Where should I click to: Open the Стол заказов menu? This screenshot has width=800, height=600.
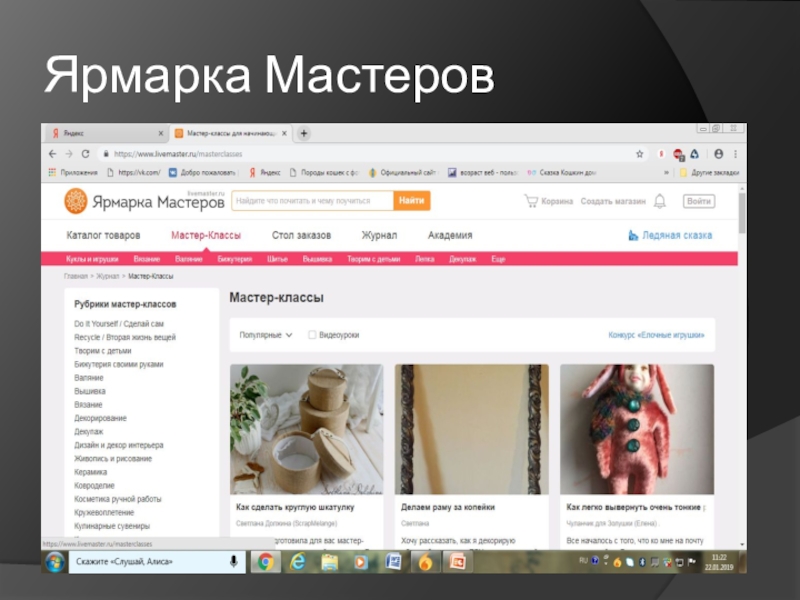tap(302, 235)
